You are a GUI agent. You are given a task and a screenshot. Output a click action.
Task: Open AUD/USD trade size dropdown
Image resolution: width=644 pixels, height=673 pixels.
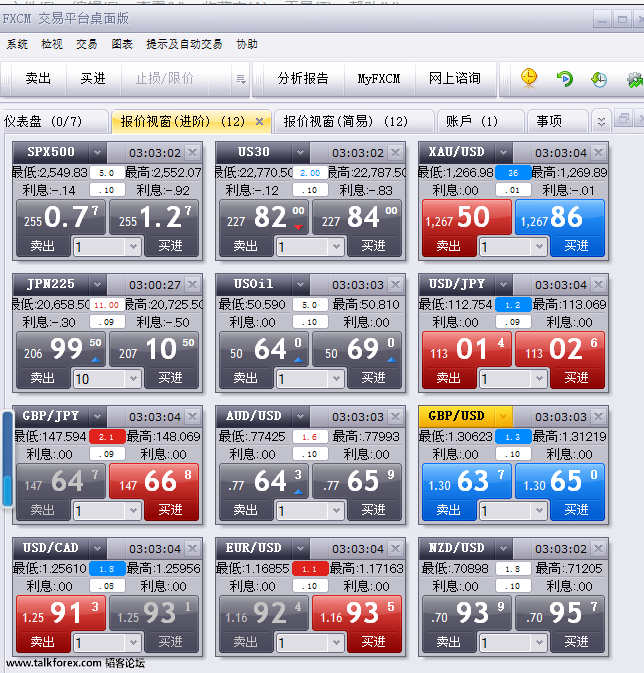tap(336, 511)
